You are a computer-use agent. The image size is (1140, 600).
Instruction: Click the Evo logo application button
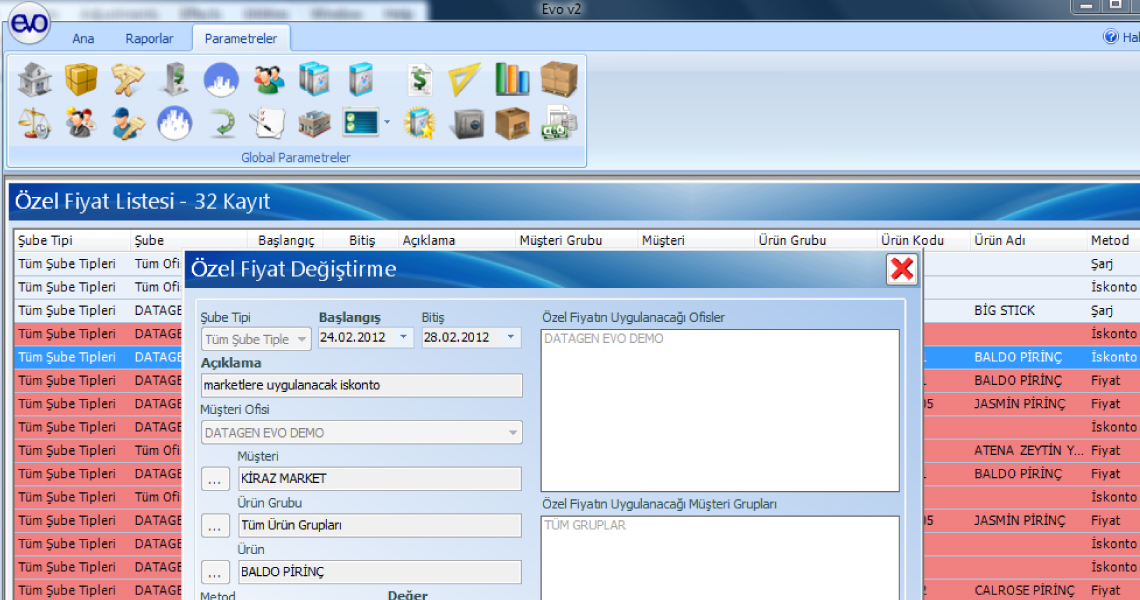click(x=30, y=24)
